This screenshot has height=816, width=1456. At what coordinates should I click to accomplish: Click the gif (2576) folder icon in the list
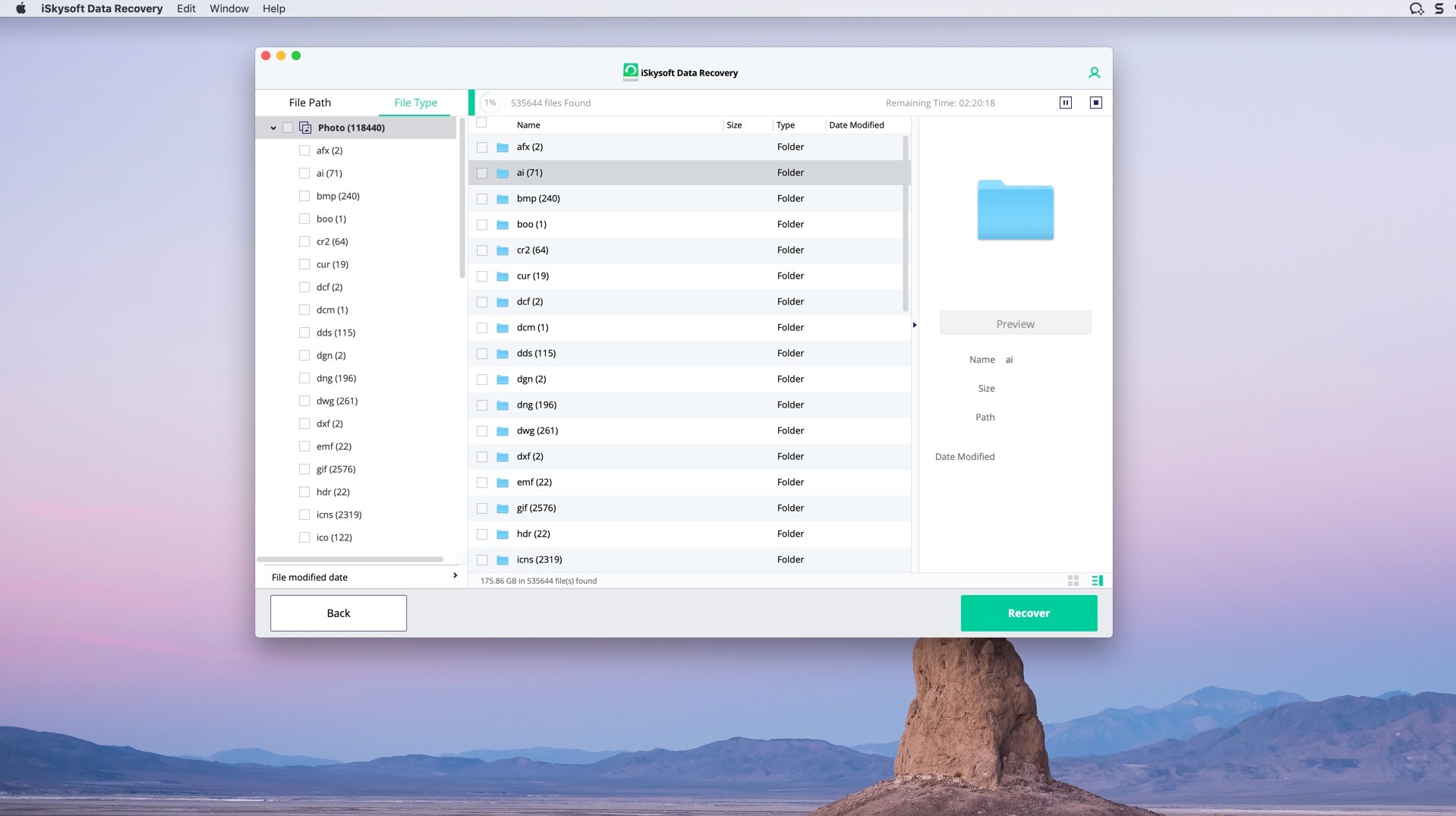tap(503, 509)
